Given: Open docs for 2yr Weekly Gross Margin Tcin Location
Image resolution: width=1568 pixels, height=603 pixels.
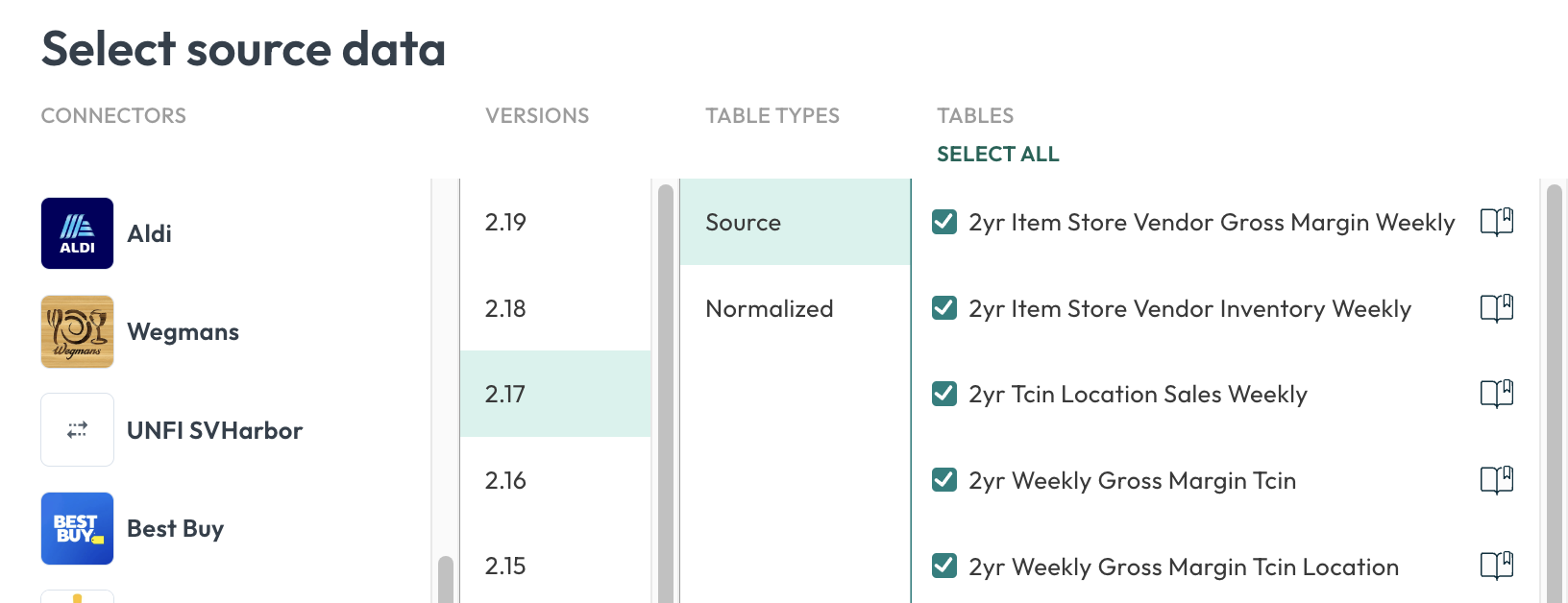Looking at the screenshot, I should (x=1497, y=567).
